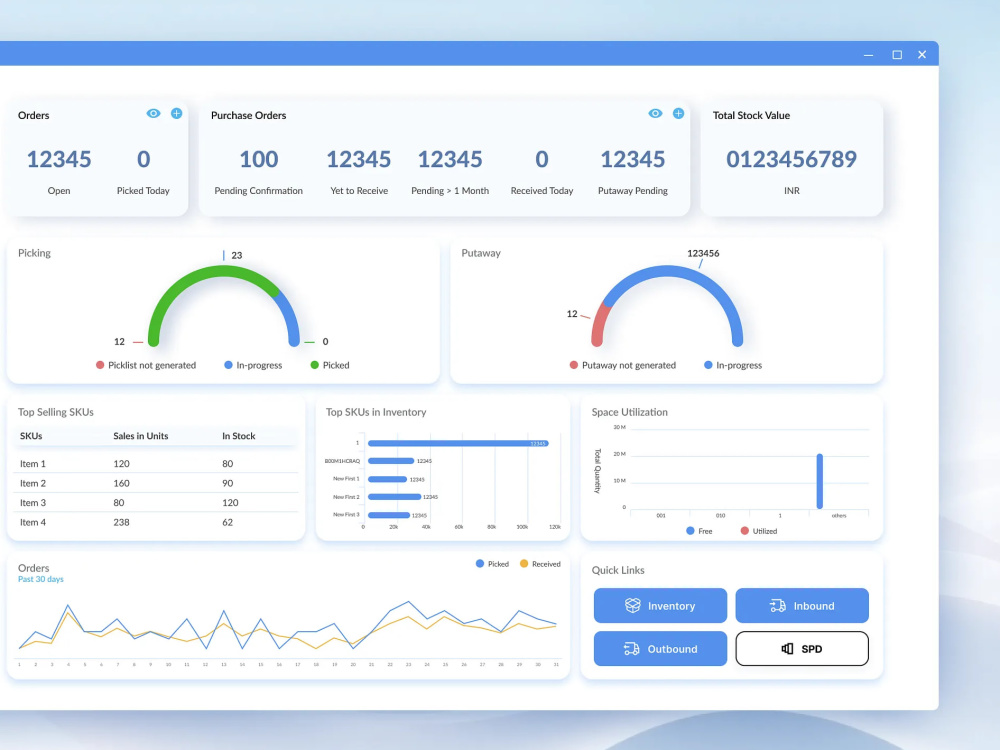Click the 23 label on Picking gauge
The width and height of the screenshot is (1000, 750).
237,255
